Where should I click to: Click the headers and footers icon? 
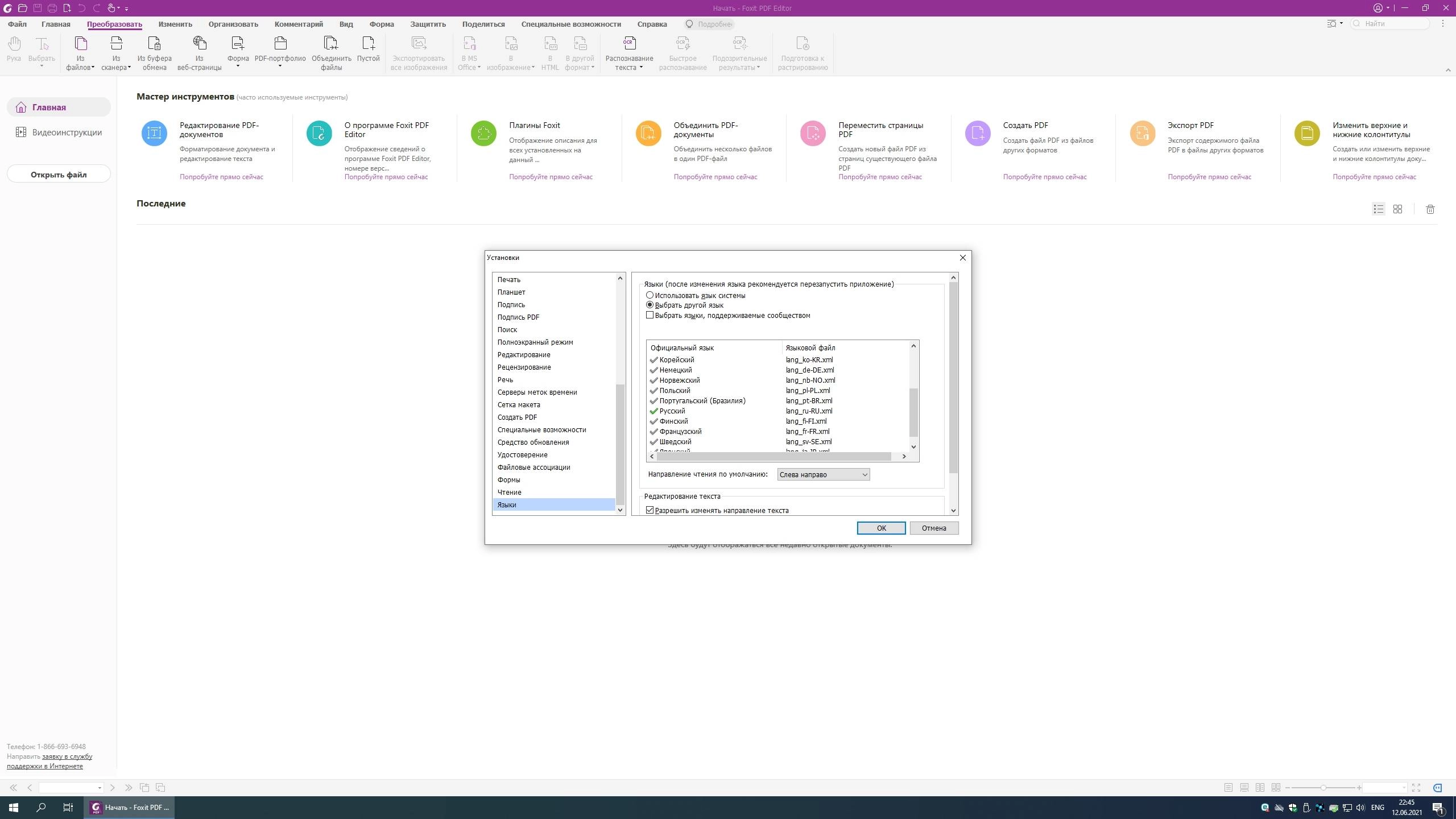click(1308, 133)
